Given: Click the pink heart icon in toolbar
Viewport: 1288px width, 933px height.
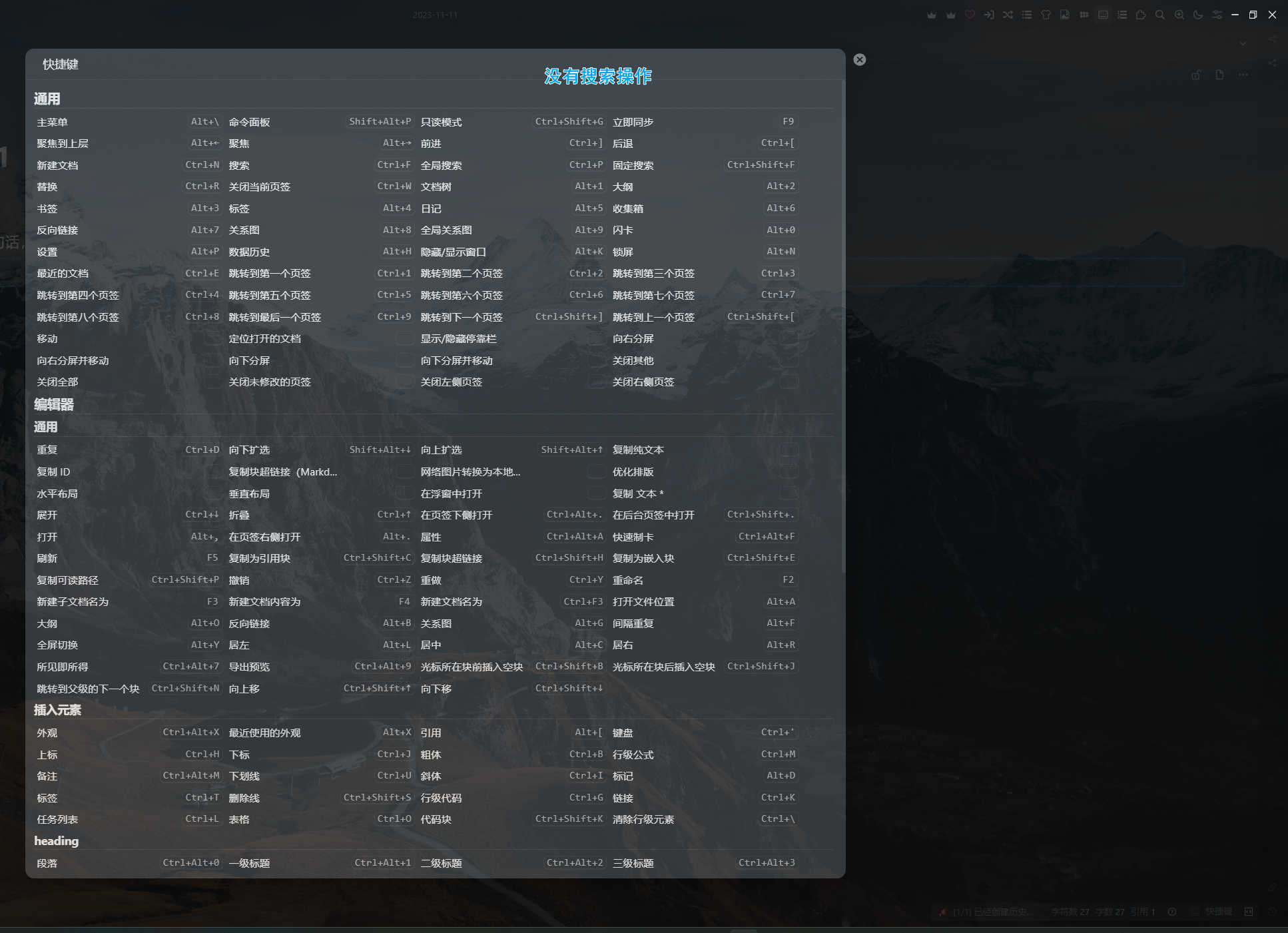Looking at the screenshot, I should coord(970,15).
